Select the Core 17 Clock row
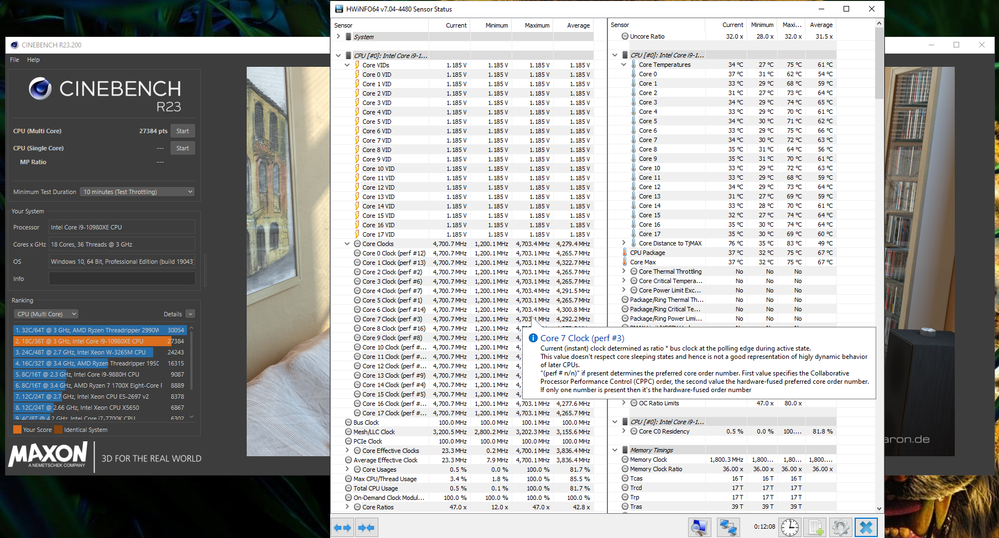The image size is (999, 538). coord(463,412)
